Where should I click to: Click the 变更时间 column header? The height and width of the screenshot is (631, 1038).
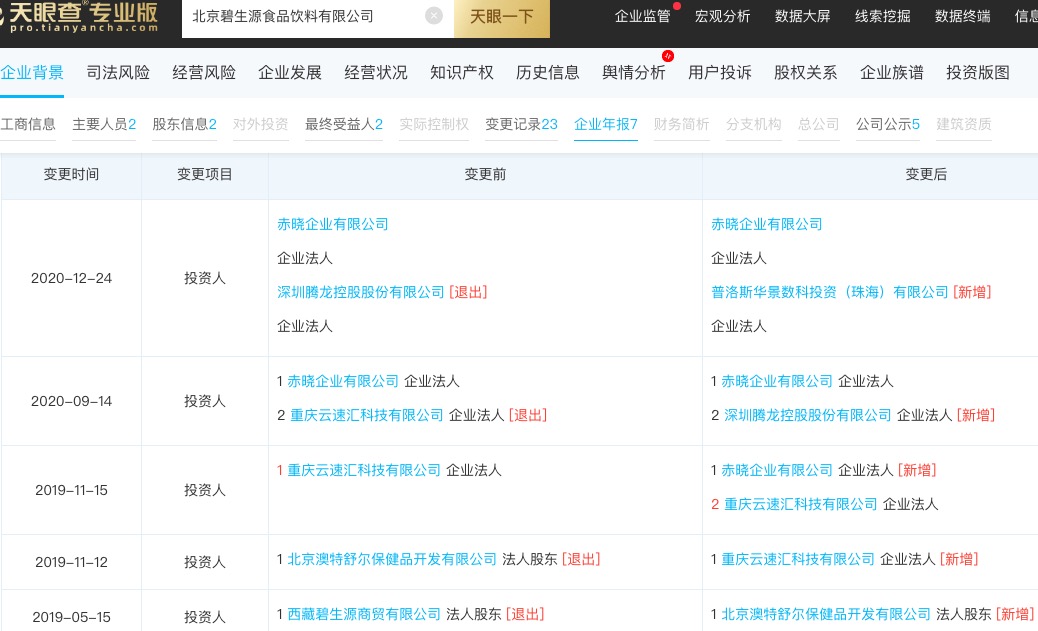point(71,174)
